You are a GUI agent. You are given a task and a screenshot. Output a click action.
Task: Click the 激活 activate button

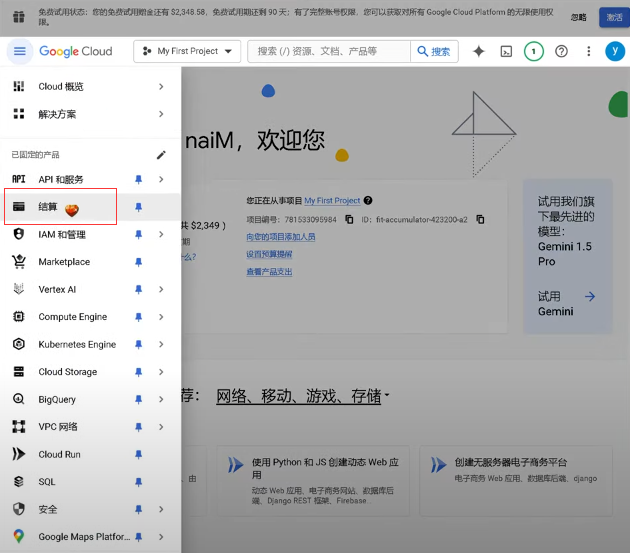pos(614,17)
